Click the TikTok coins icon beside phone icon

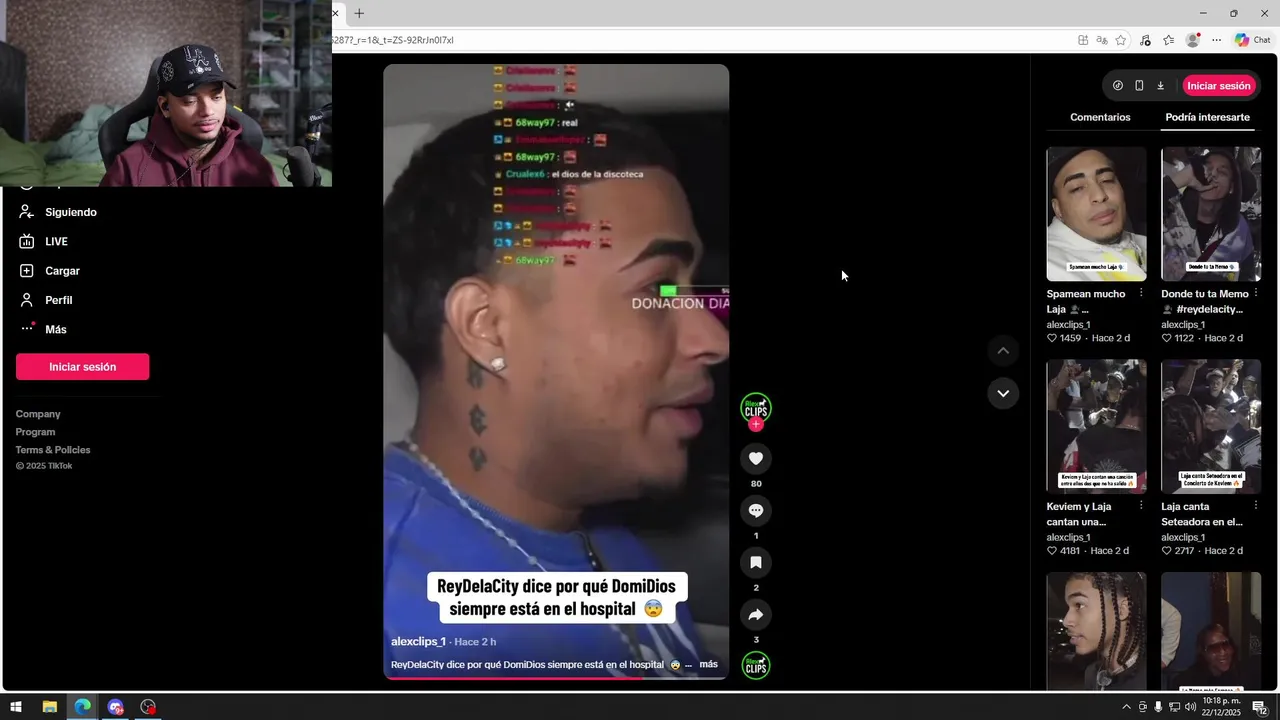click(x=1118, y=86)
